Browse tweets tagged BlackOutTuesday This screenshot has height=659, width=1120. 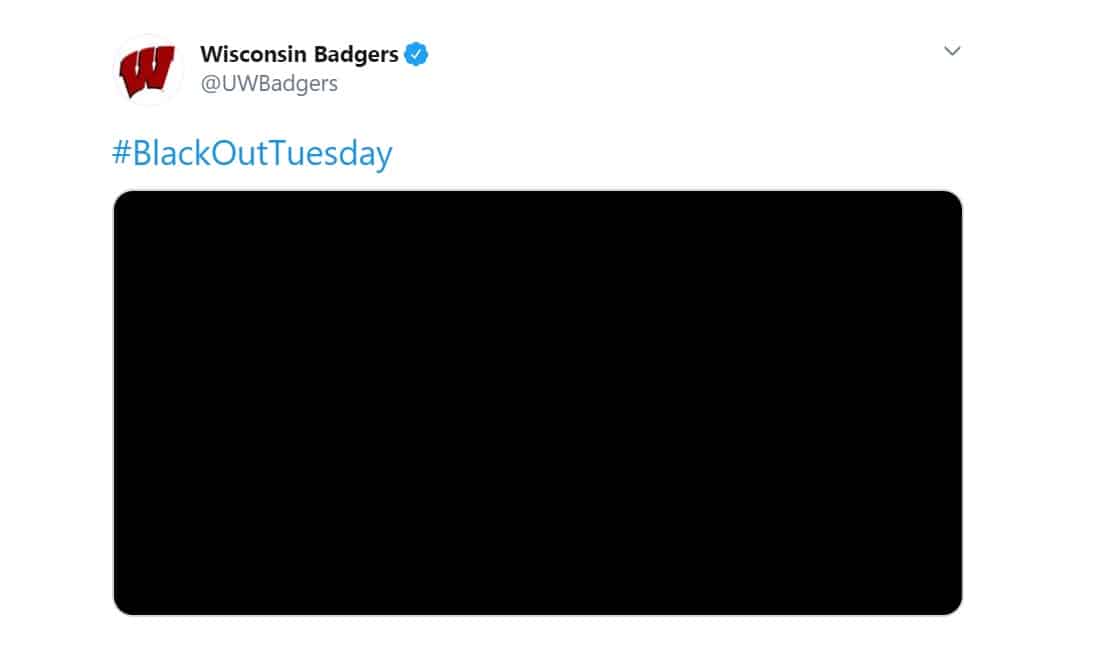coord(252,154)
